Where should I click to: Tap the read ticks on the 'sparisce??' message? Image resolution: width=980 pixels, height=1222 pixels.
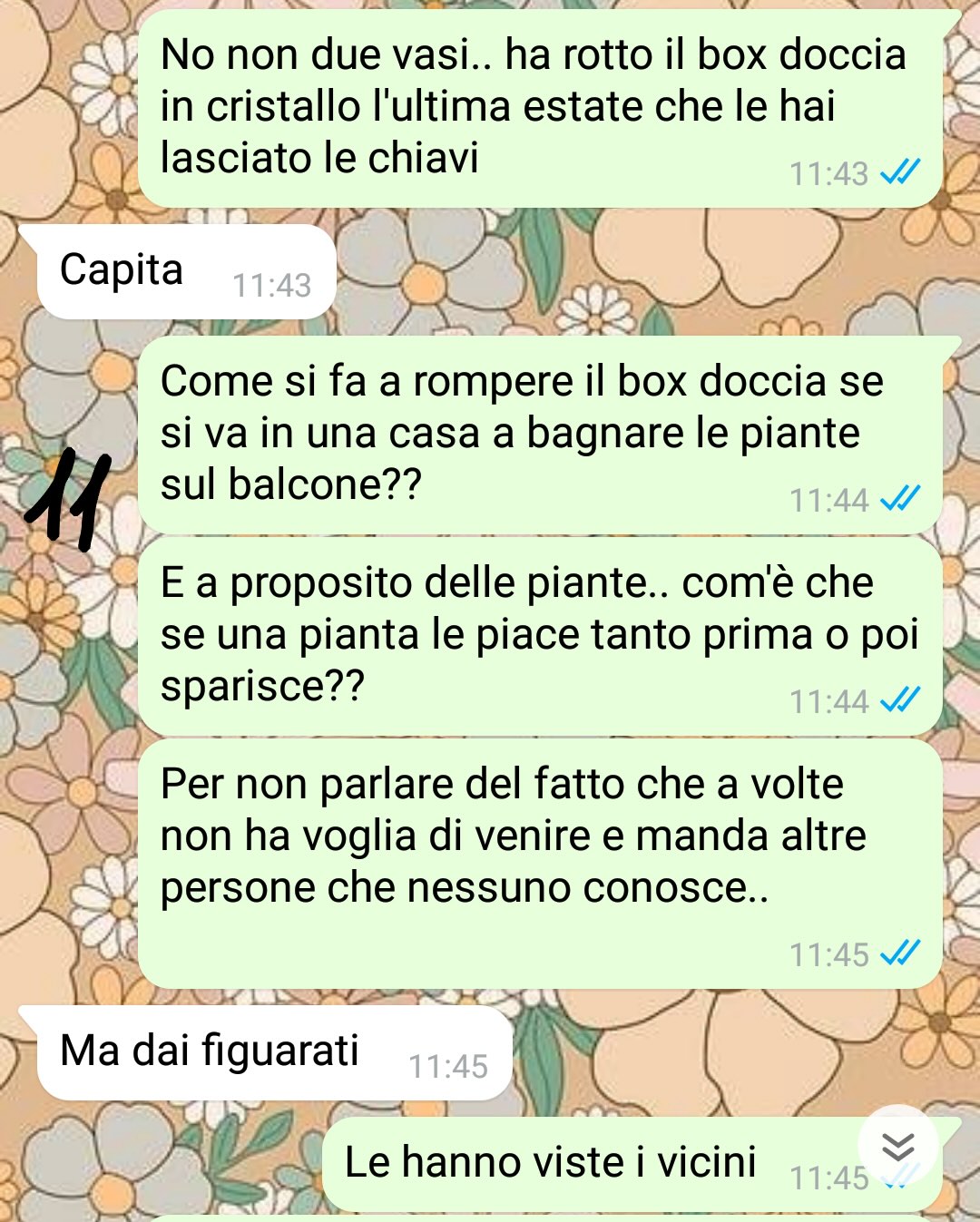tap(901, 700)
